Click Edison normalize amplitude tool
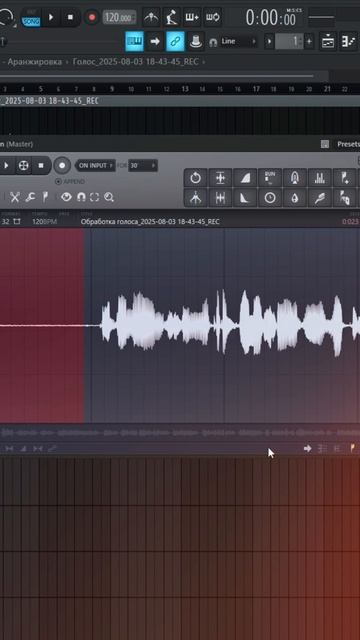360x640 pixels. pyautogui.click(x=220, y=178)
